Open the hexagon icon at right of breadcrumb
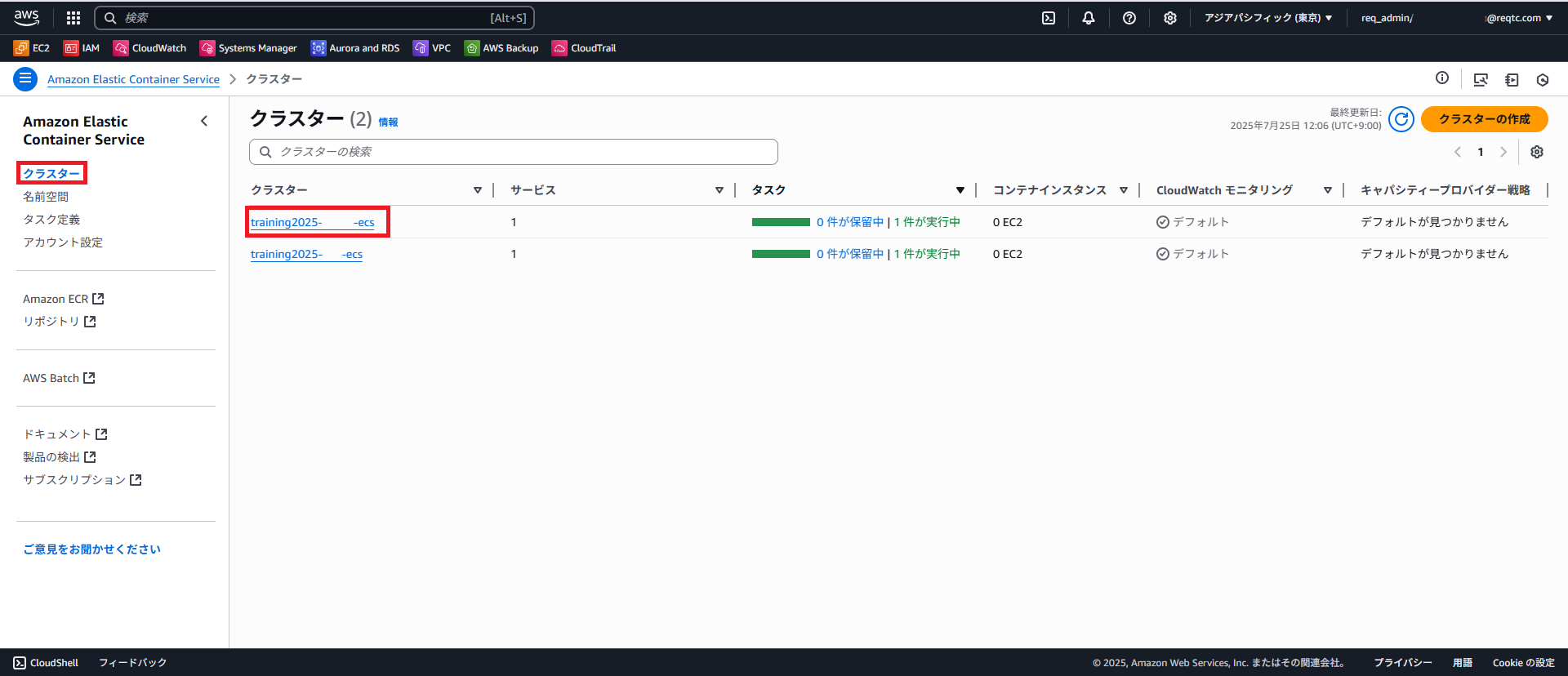The height and width of the screenshot is (676, 1568). point(1543,79)
